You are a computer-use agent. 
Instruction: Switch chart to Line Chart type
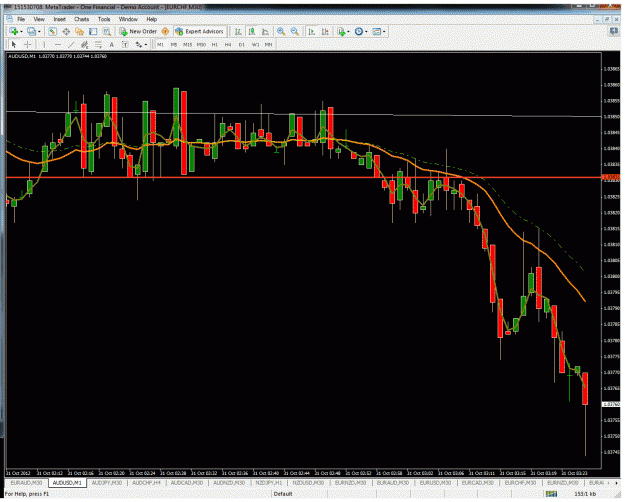click(265, 31)
